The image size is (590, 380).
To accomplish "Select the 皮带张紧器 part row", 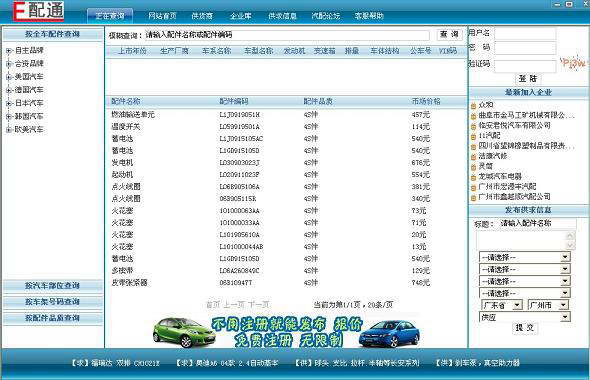I will pyautogui.click(x=286, y=283).
